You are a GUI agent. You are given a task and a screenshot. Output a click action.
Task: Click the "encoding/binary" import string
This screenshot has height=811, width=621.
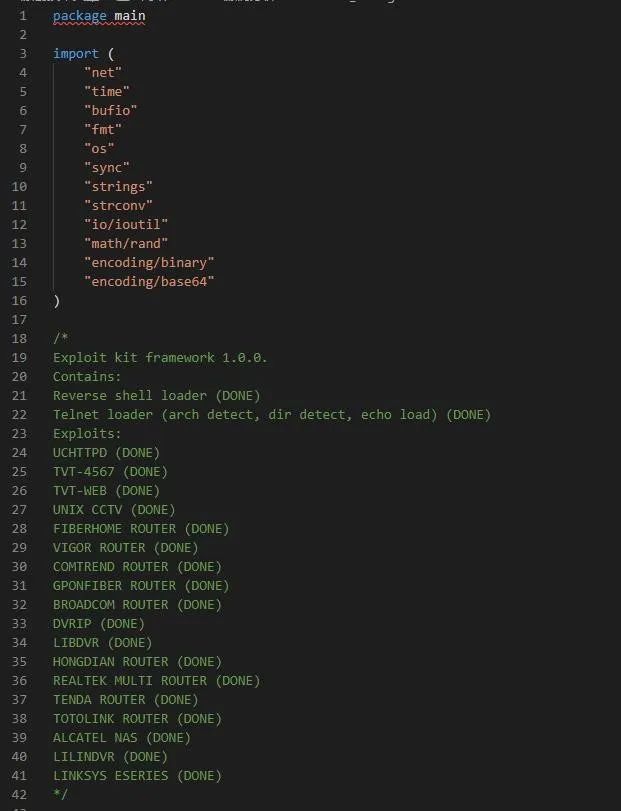(149, 263)
